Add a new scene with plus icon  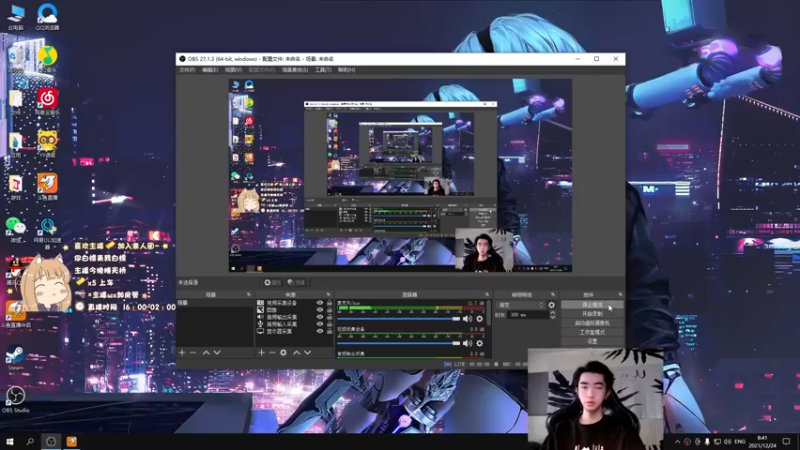(182, 353)
